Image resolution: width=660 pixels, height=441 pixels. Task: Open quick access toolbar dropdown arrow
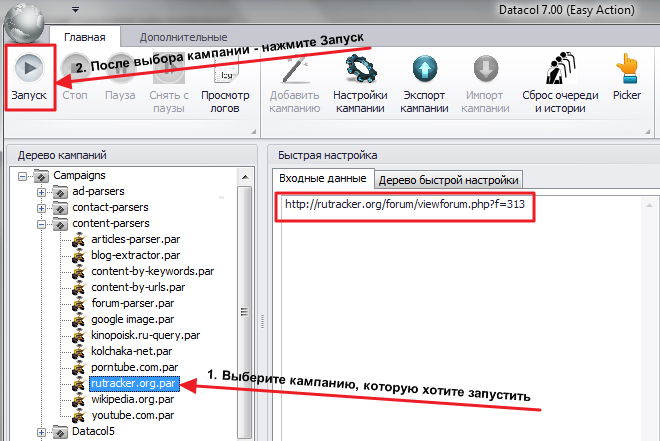click(x=75, y=9)
